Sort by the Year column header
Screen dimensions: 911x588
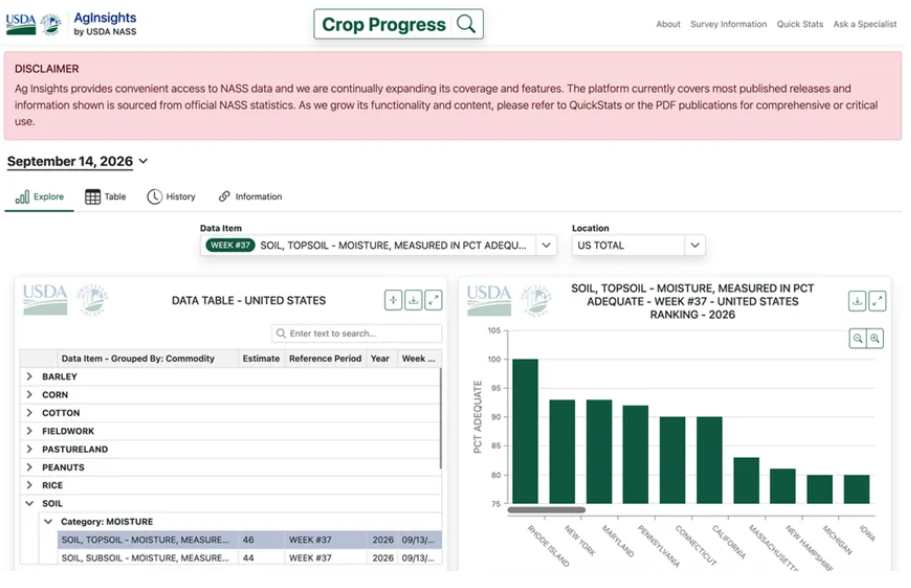point(380,358)
